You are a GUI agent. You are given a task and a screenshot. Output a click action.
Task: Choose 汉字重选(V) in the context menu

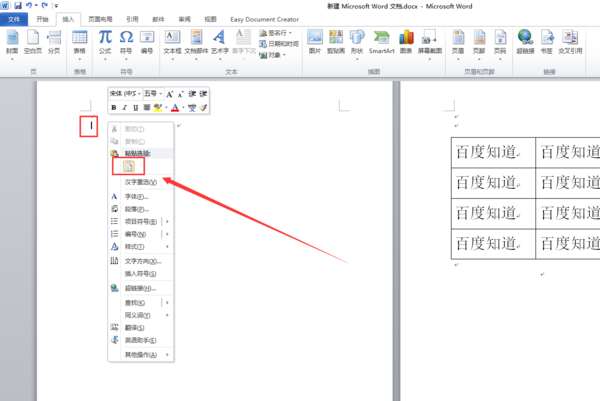pos(140,183)
